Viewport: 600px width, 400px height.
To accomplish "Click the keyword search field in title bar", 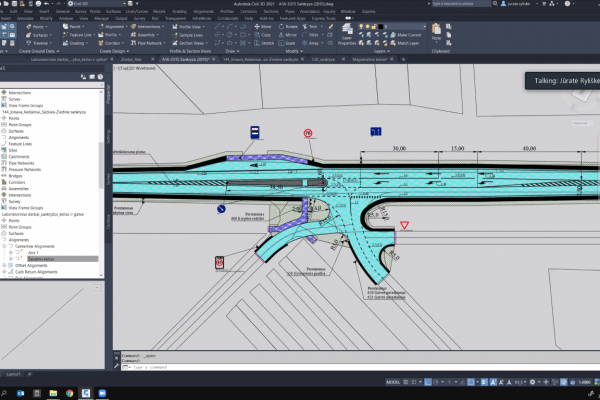I will pyautogui.click(x=461, y=3).
